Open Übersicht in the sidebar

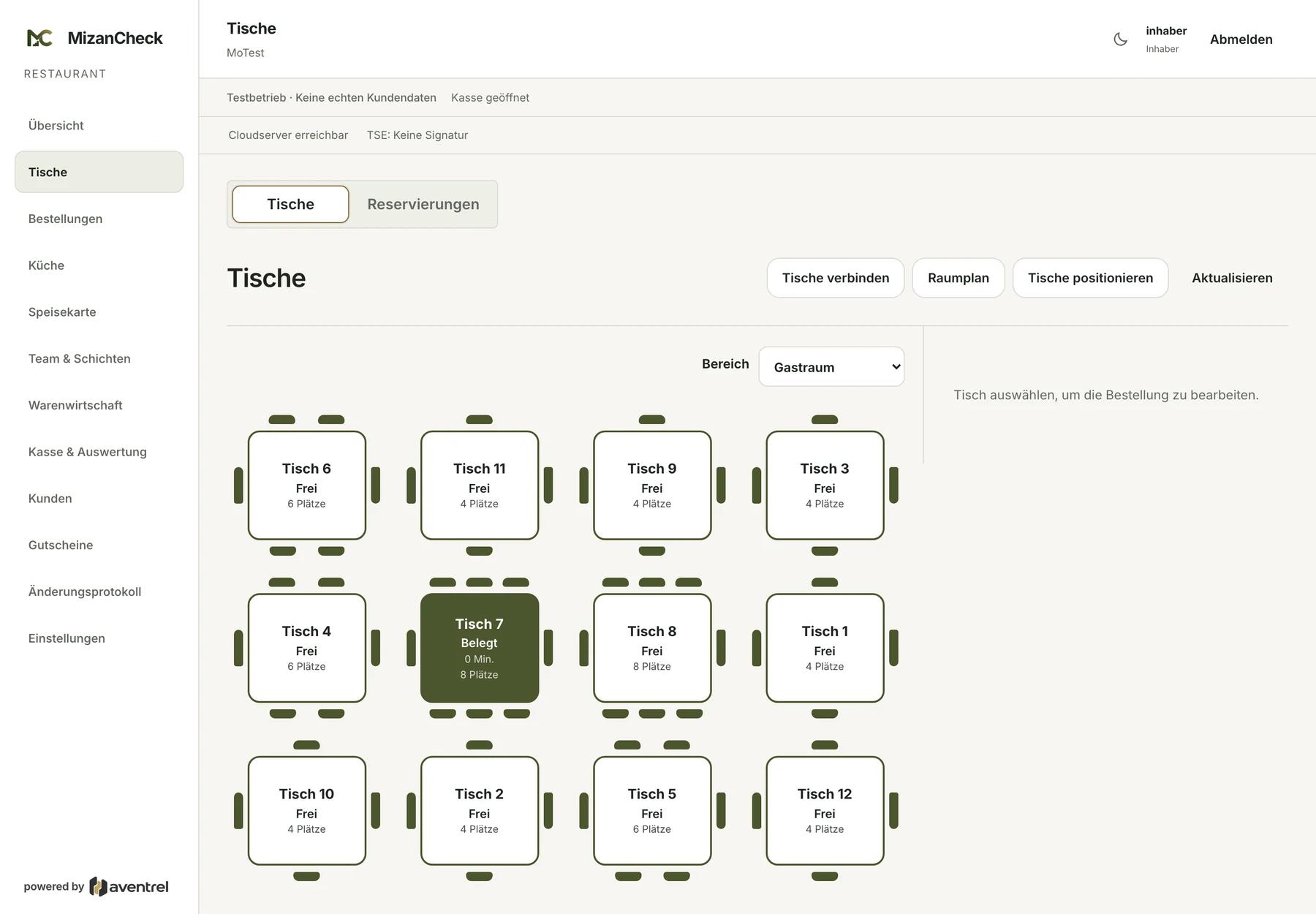(x=99, y=126)
